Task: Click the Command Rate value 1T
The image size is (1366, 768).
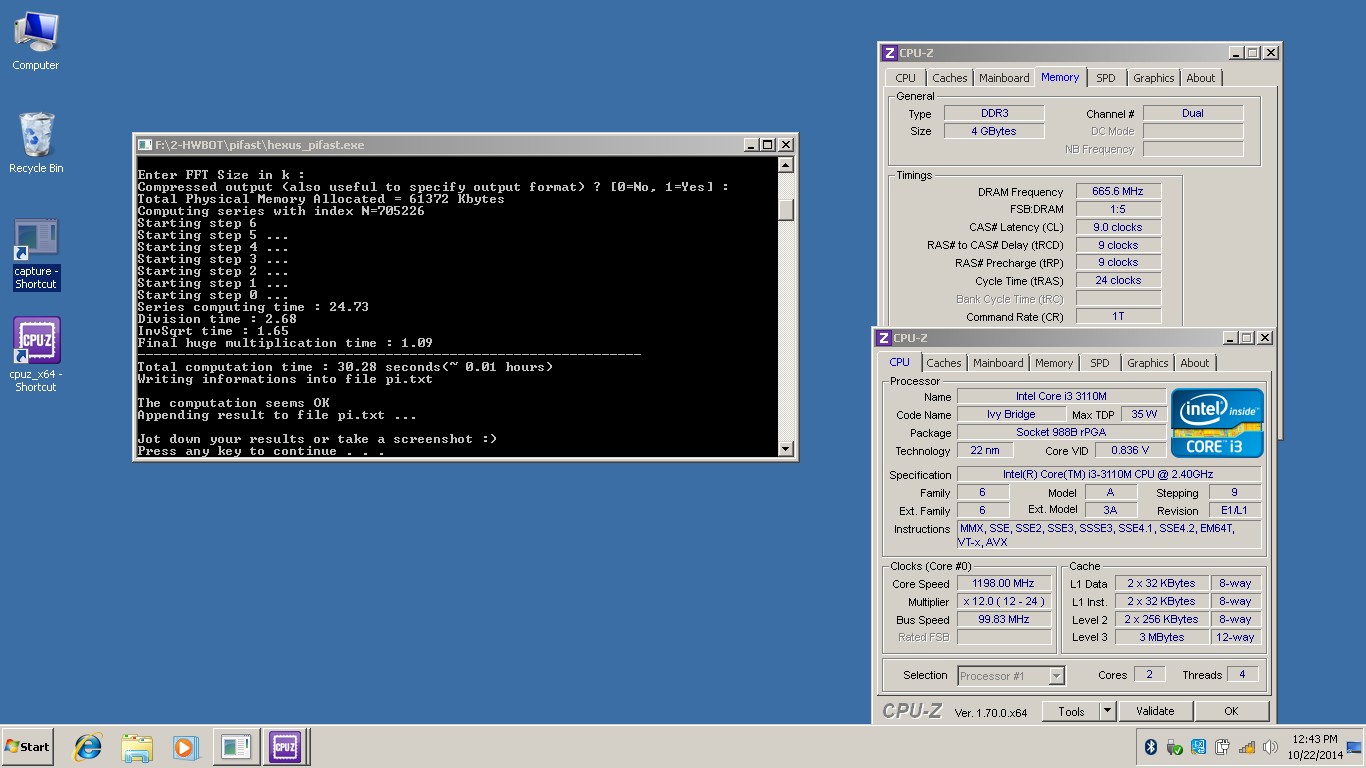Action: [1118, 316]
